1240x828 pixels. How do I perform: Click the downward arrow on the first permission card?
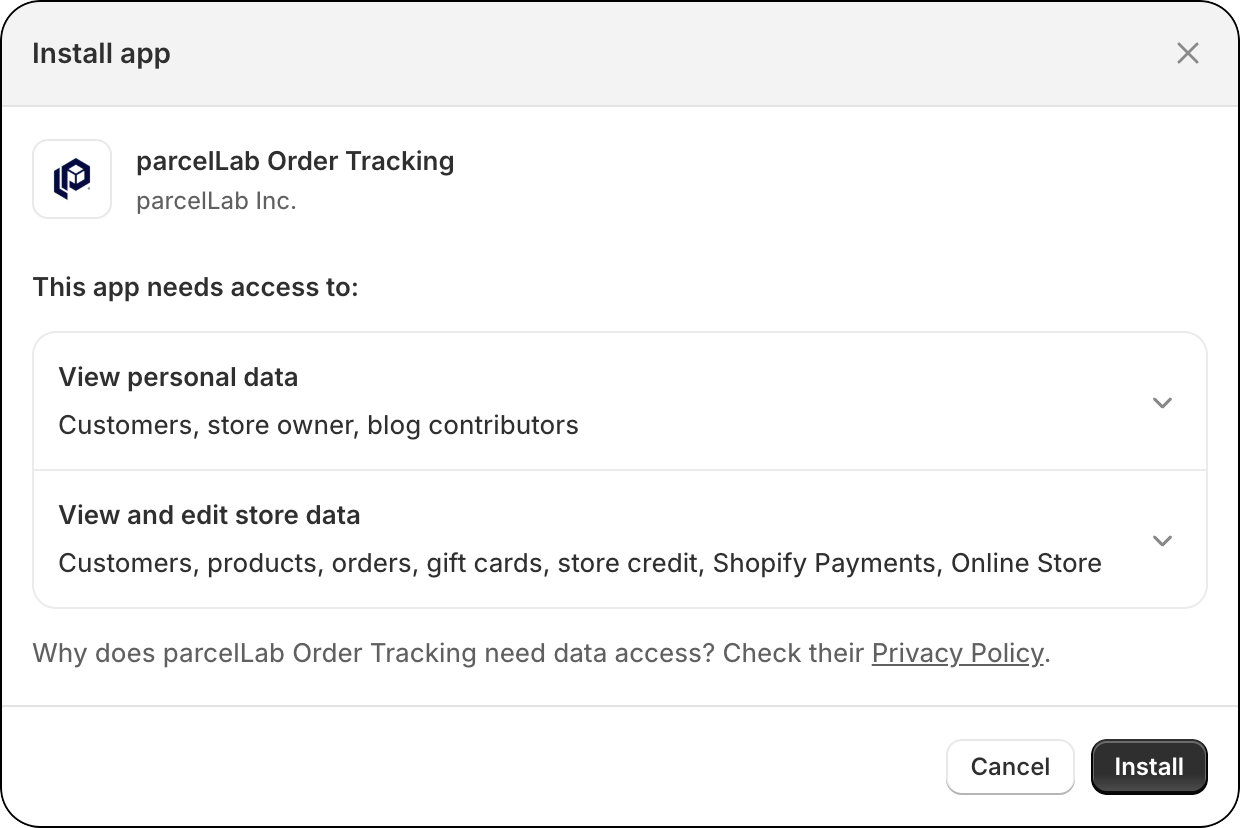1162,402
